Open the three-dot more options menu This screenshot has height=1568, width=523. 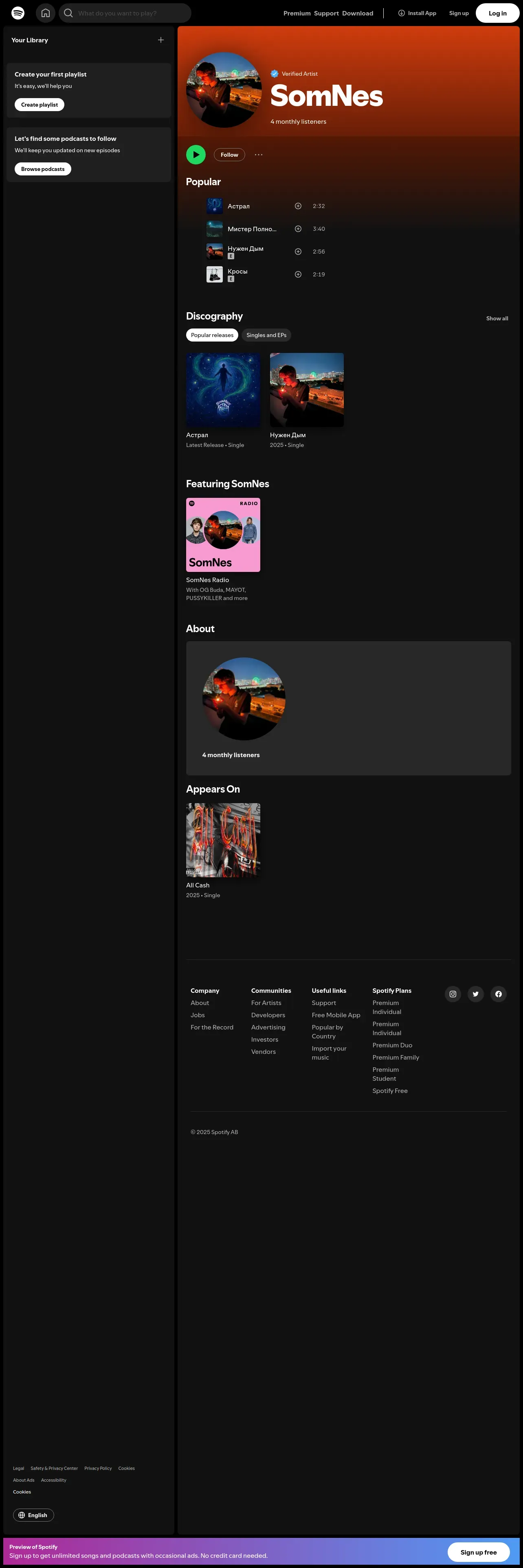pyautogui.click(x=259, y=155)
